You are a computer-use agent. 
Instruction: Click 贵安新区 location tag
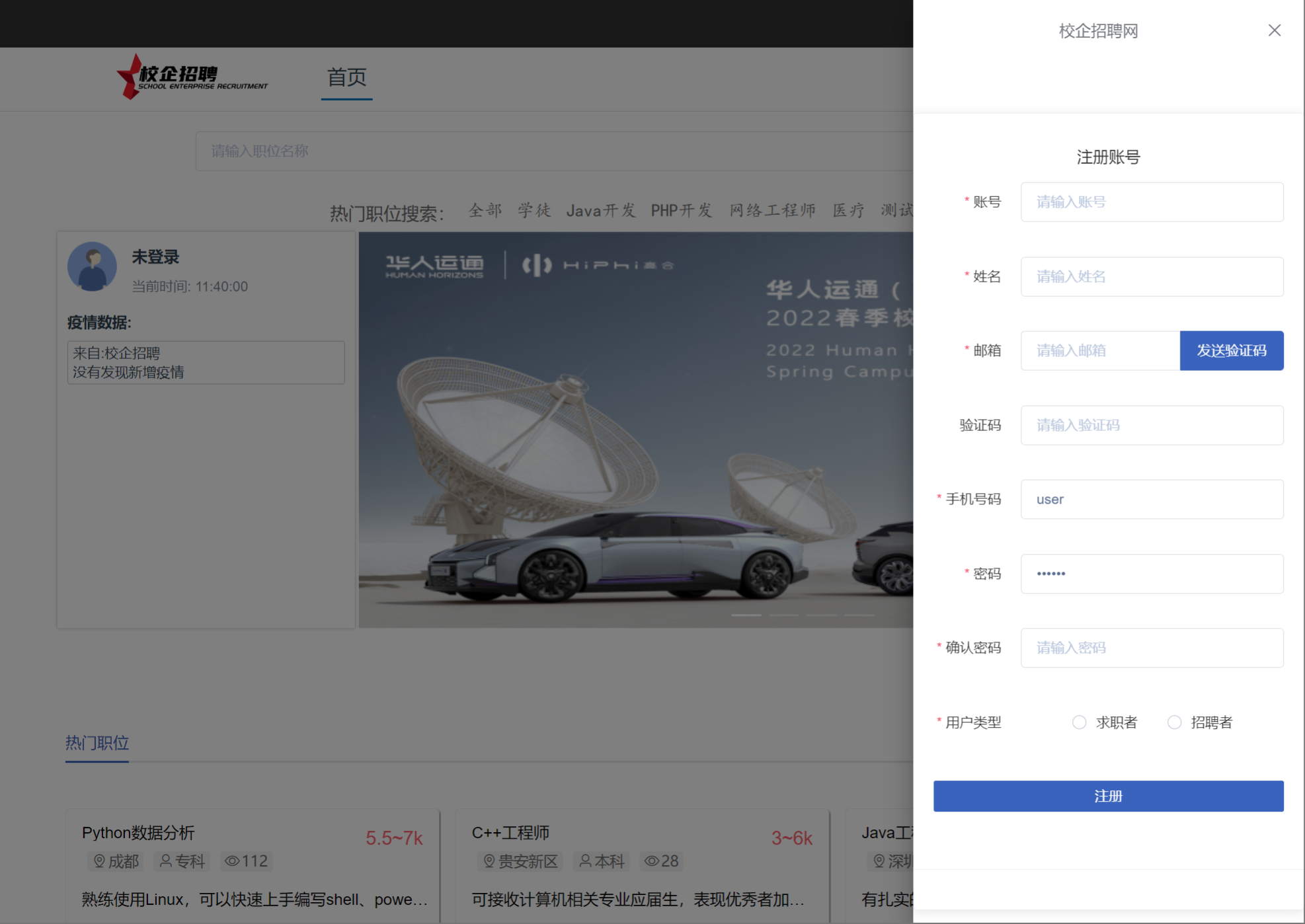click(520, 861)
